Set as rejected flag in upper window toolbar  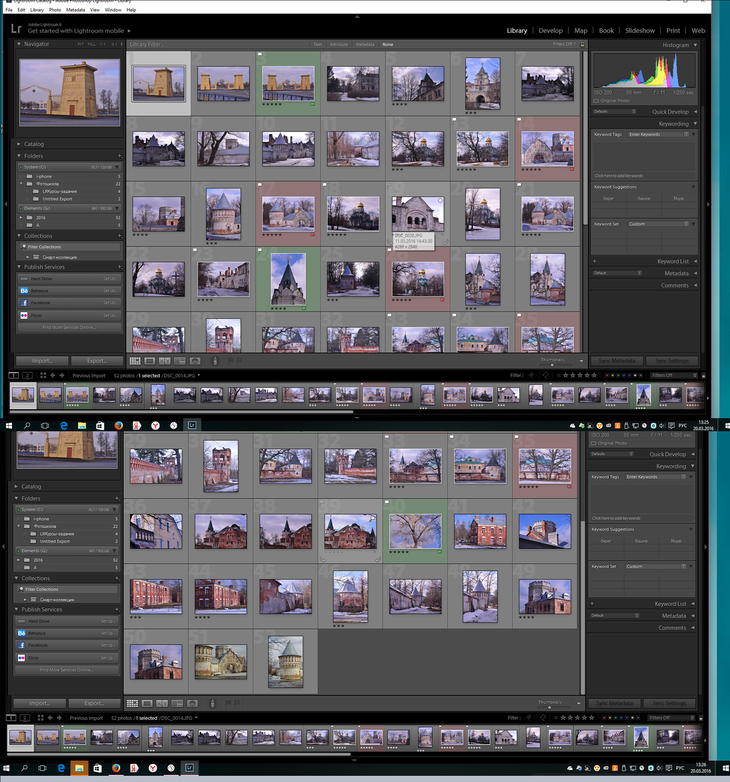pos(239,360)
